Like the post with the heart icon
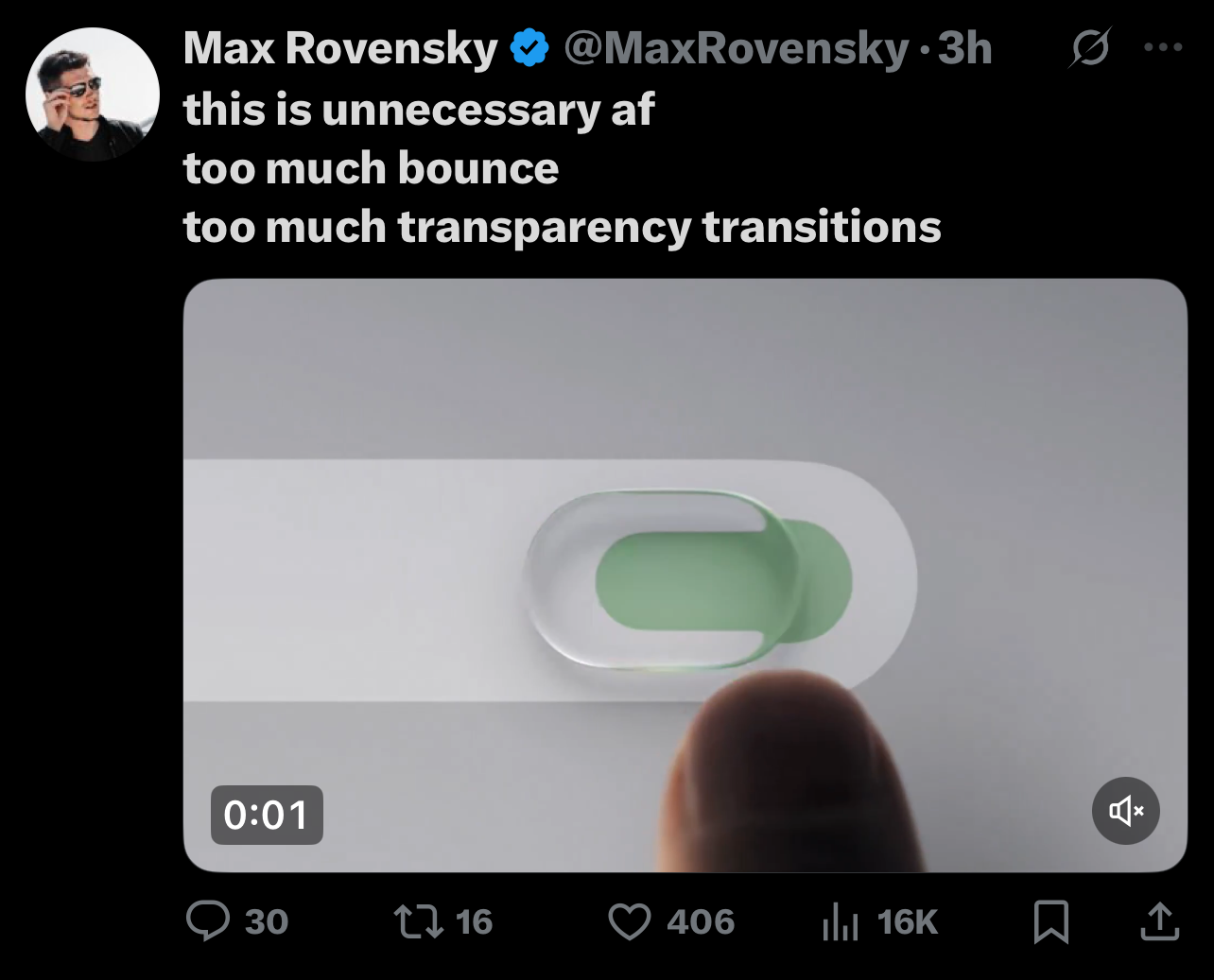Image resolution: width=1214 pixels, height=980 pixels. pos(632,921)
